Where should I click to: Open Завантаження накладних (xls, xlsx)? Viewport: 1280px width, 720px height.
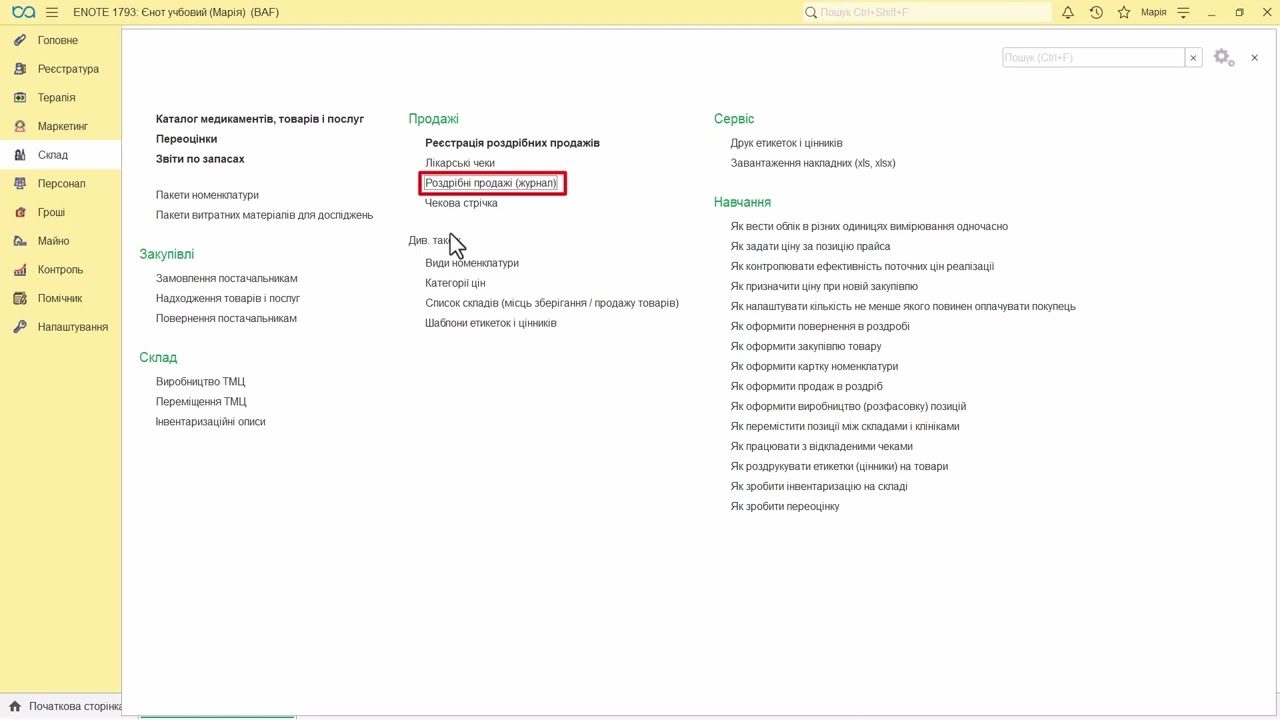pos(813,163)
